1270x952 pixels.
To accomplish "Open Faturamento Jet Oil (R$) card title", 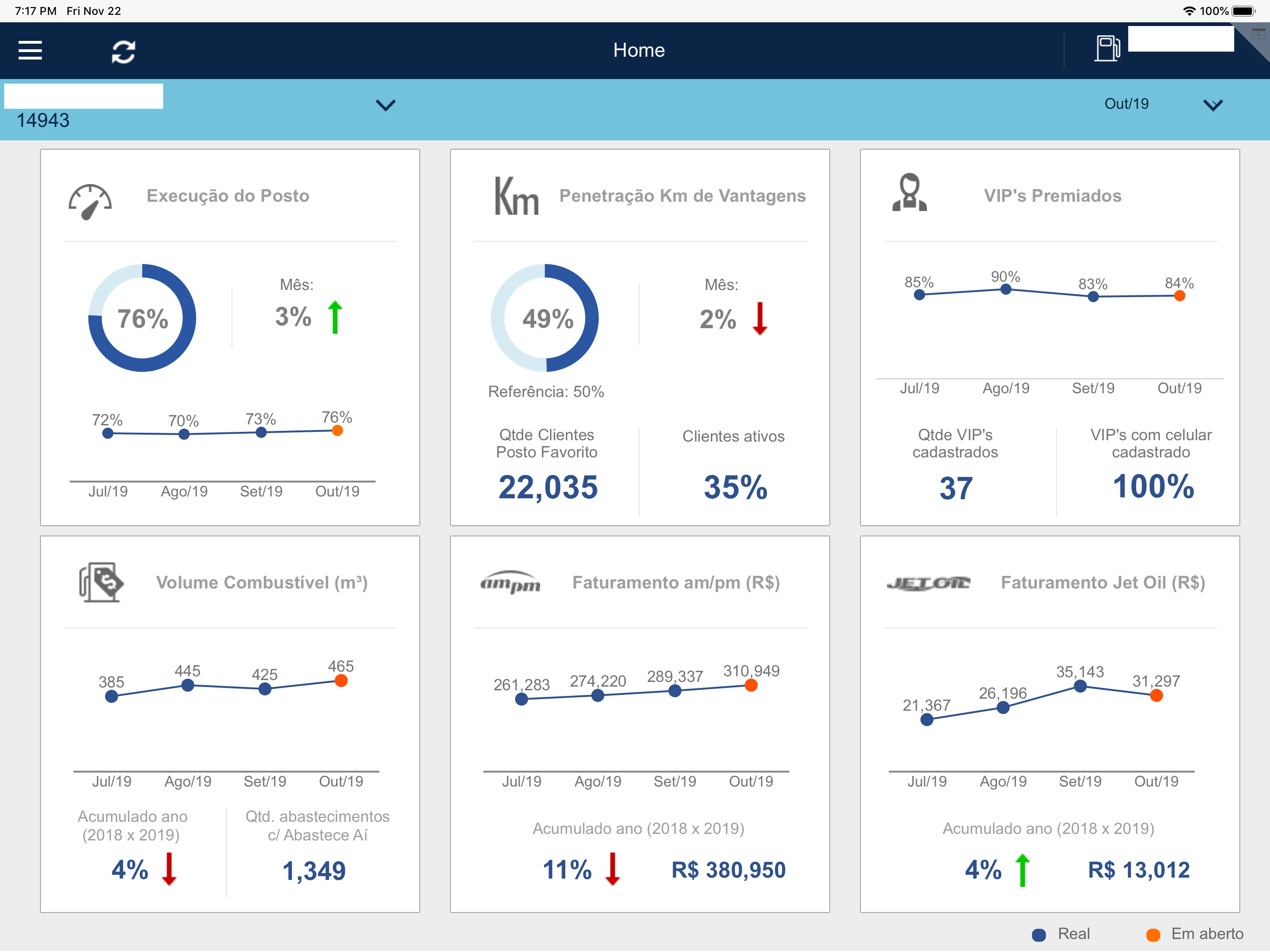I will [1102, 582].
